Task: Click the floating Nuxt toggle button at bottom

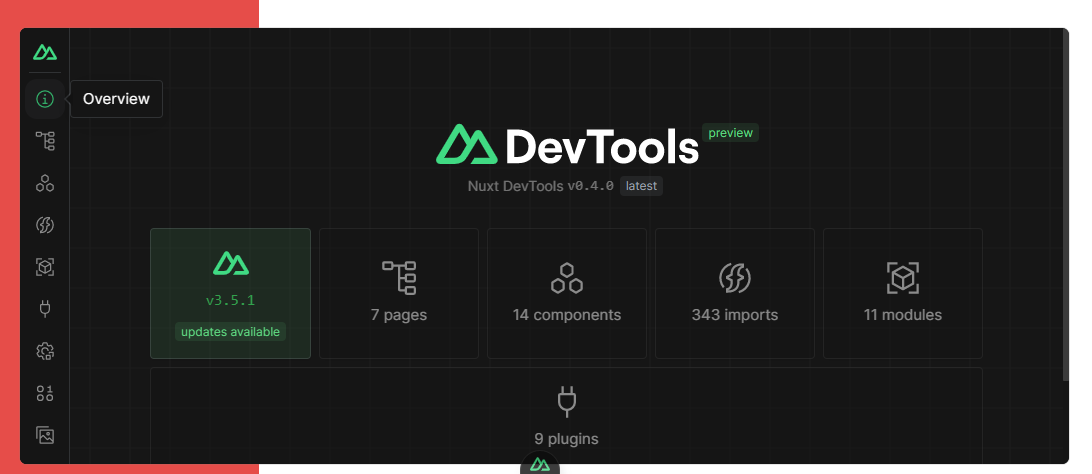Action: (540, 464)
